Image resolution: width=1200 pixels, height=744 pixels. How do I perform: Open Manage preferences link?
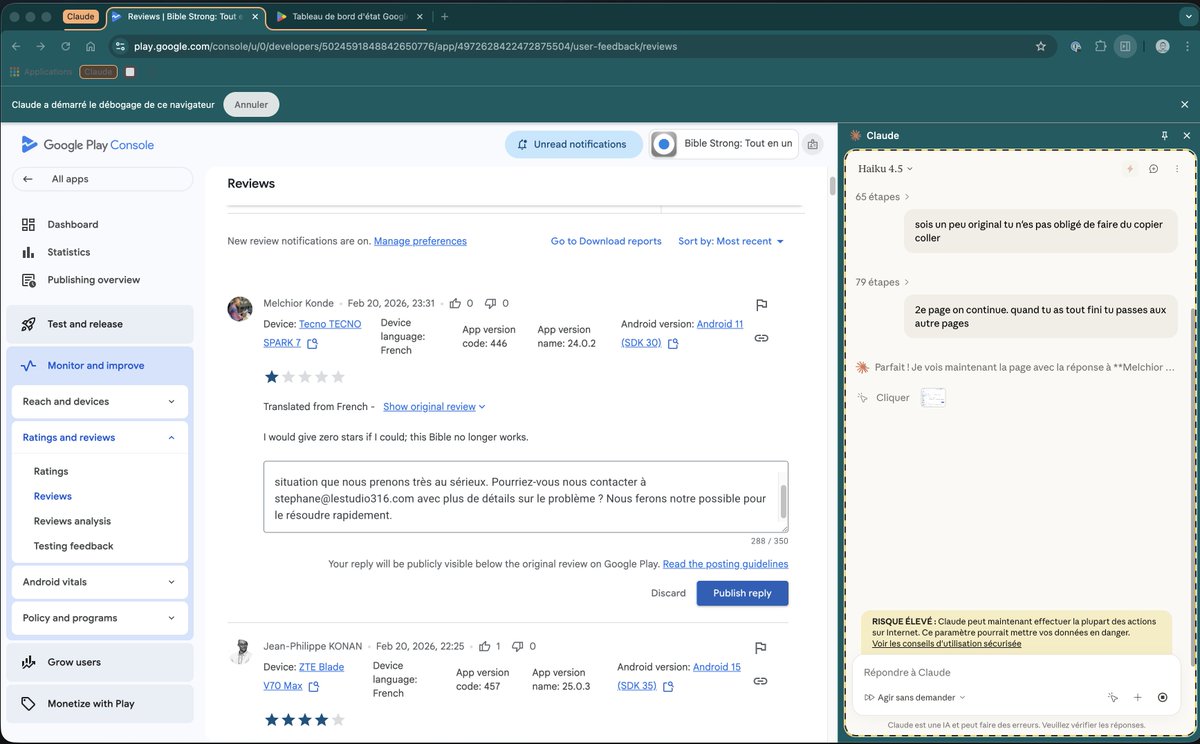click(x=420, y=241)
